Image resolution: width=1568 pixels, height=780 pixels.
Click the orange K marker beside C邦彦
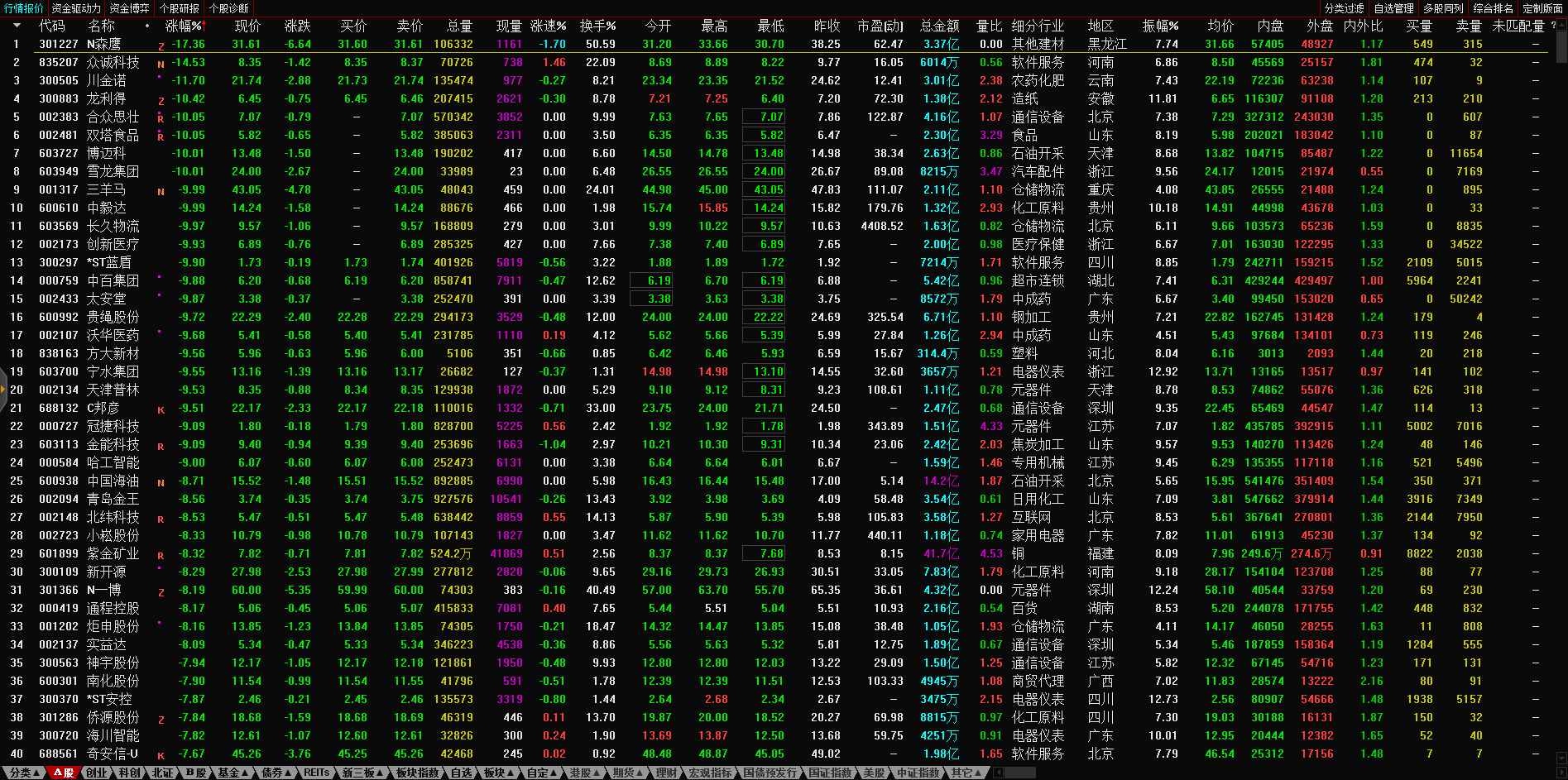[161, 409]
